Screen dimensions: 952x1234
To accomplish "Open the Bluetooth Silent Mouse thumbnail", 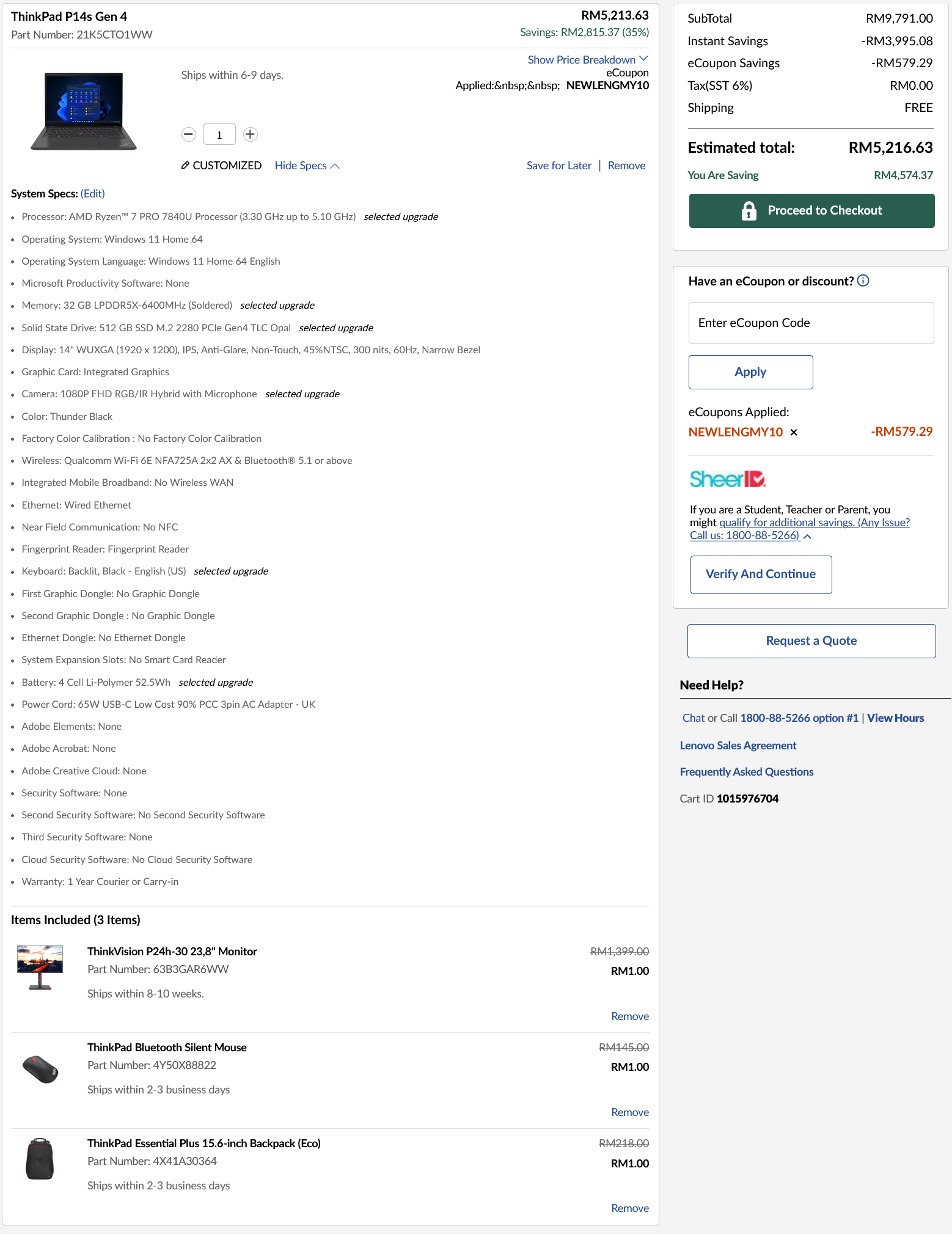I will point(40,1068).
